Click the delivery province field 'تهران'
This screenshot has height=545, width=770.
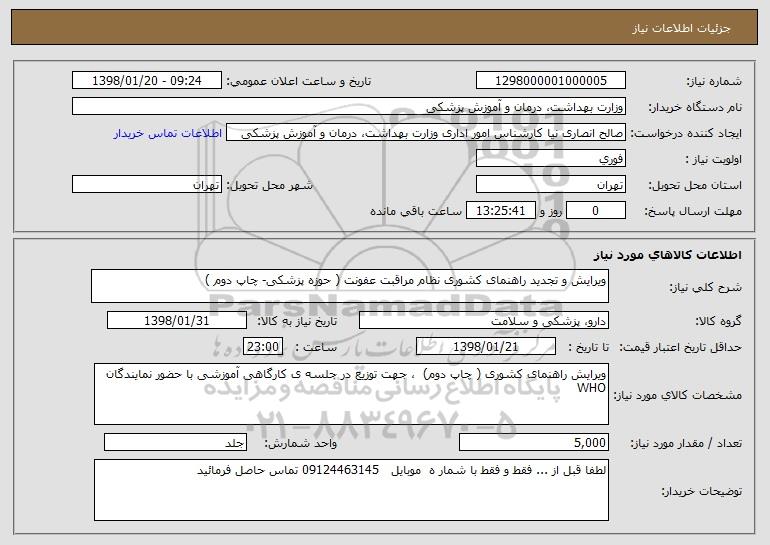(550, 184)
